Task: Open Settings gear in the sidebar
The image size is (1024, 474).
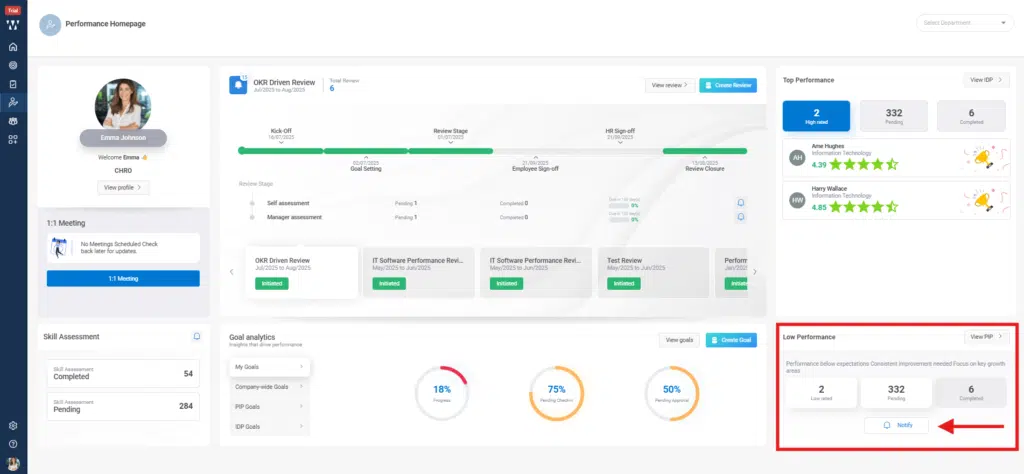Action: (x=13, y=426)
